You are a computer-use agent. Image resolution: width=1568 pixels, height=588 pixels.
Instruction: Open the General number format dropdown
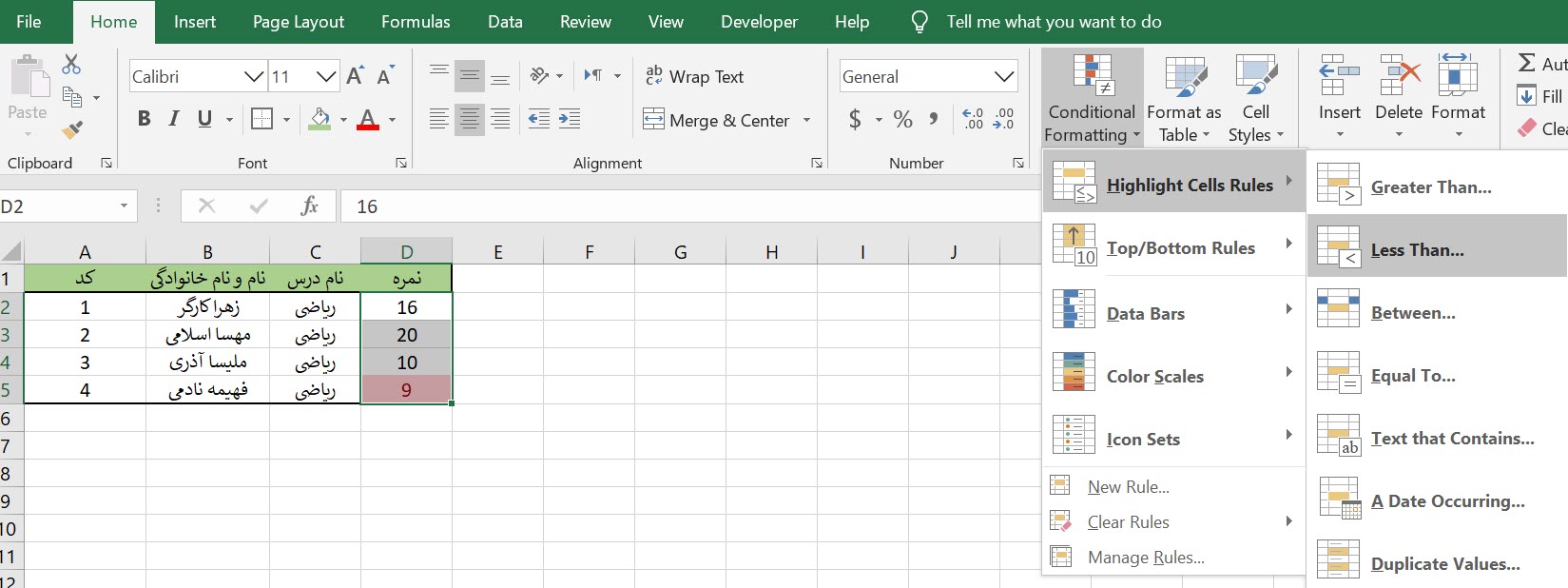coord(1004,76)
